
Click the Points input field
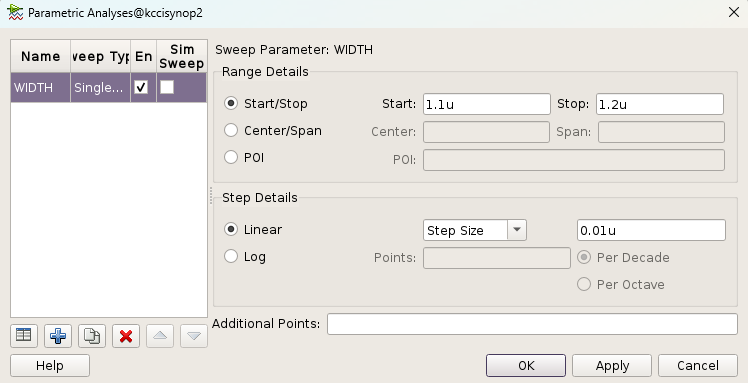point(497,258)
